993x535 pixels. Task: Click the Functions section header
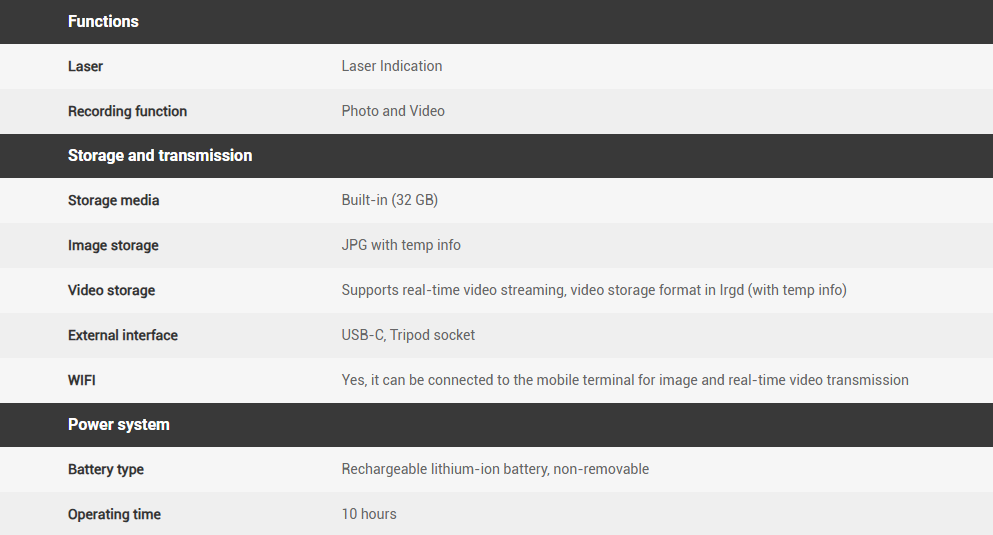point(103,21)
